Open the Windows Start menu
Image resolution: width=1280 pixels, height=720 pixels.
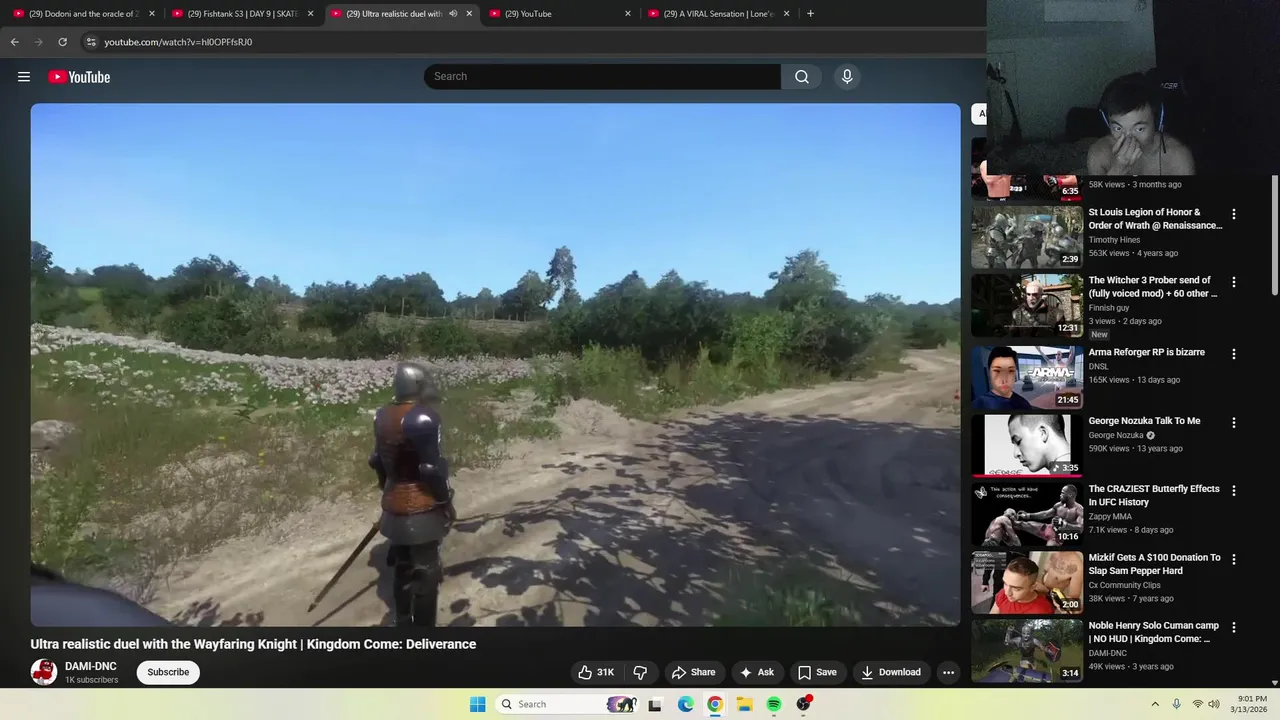(x=478, y=704)
